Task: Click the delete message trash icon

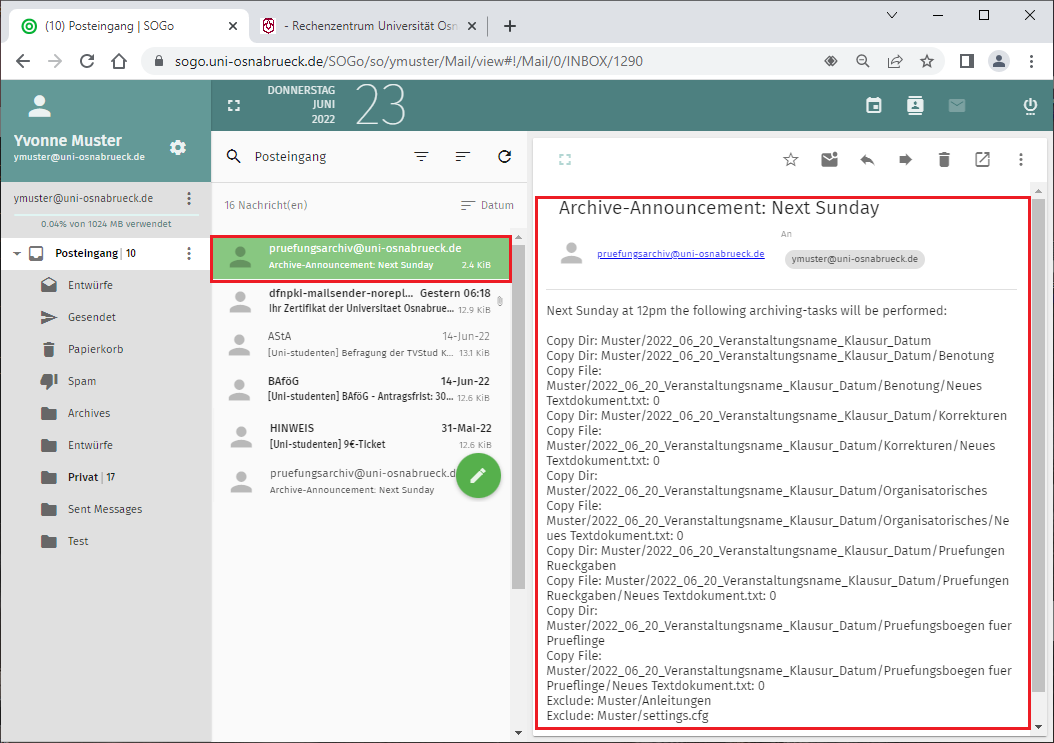Action: point(944,159)
